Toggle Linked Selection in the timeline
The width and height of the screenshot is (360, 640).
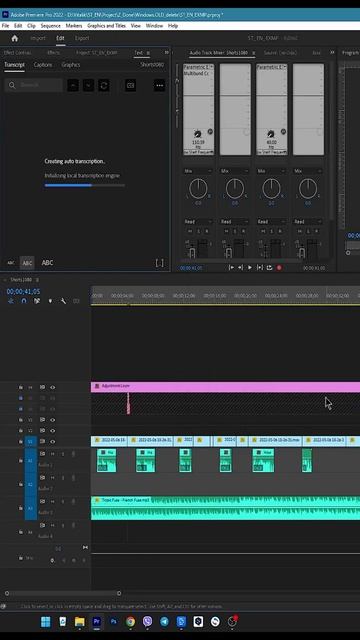click(x=37, y=301)
